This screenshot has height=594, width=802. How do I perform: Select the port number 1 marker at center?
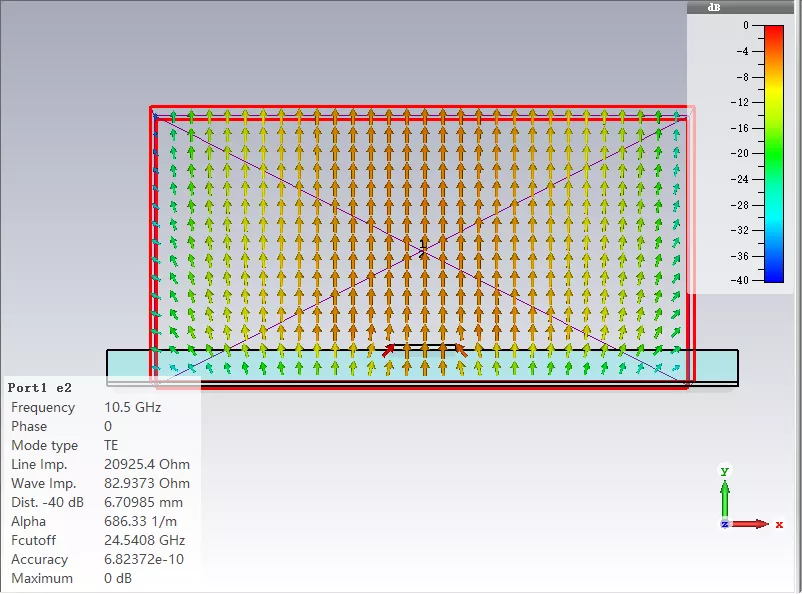pyautogui.click(x=422, y=244)
